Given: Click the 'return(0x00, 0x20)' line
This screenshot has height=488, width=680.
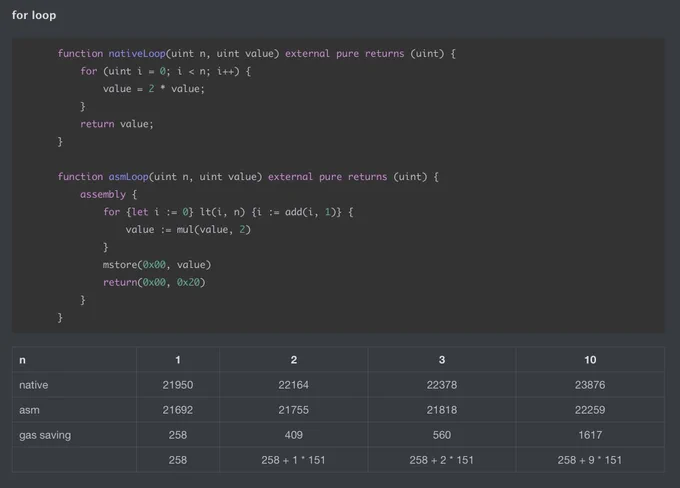Looking at the screenshot, I should pos(154,282).
